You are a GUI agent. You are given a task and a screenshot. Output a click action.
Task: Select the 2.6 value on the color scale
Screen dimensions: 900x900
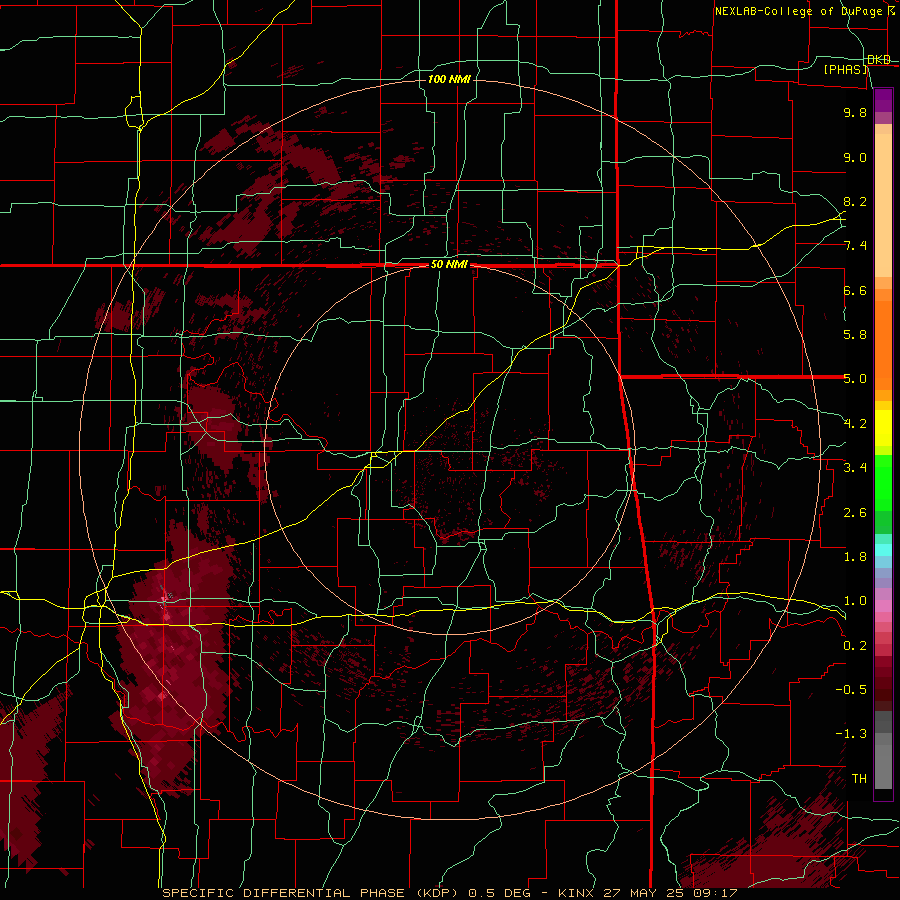click(x=855, y=513)
